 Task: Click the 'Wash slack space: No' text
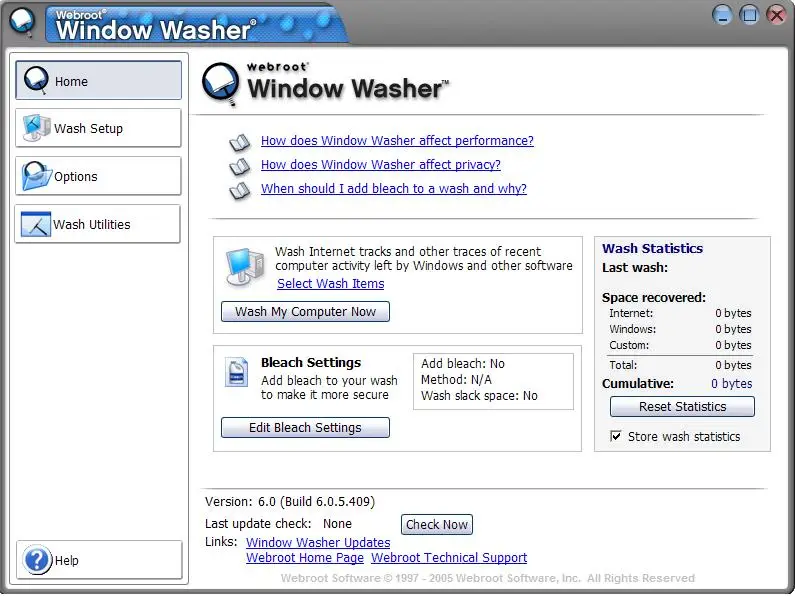pos(479,396)
